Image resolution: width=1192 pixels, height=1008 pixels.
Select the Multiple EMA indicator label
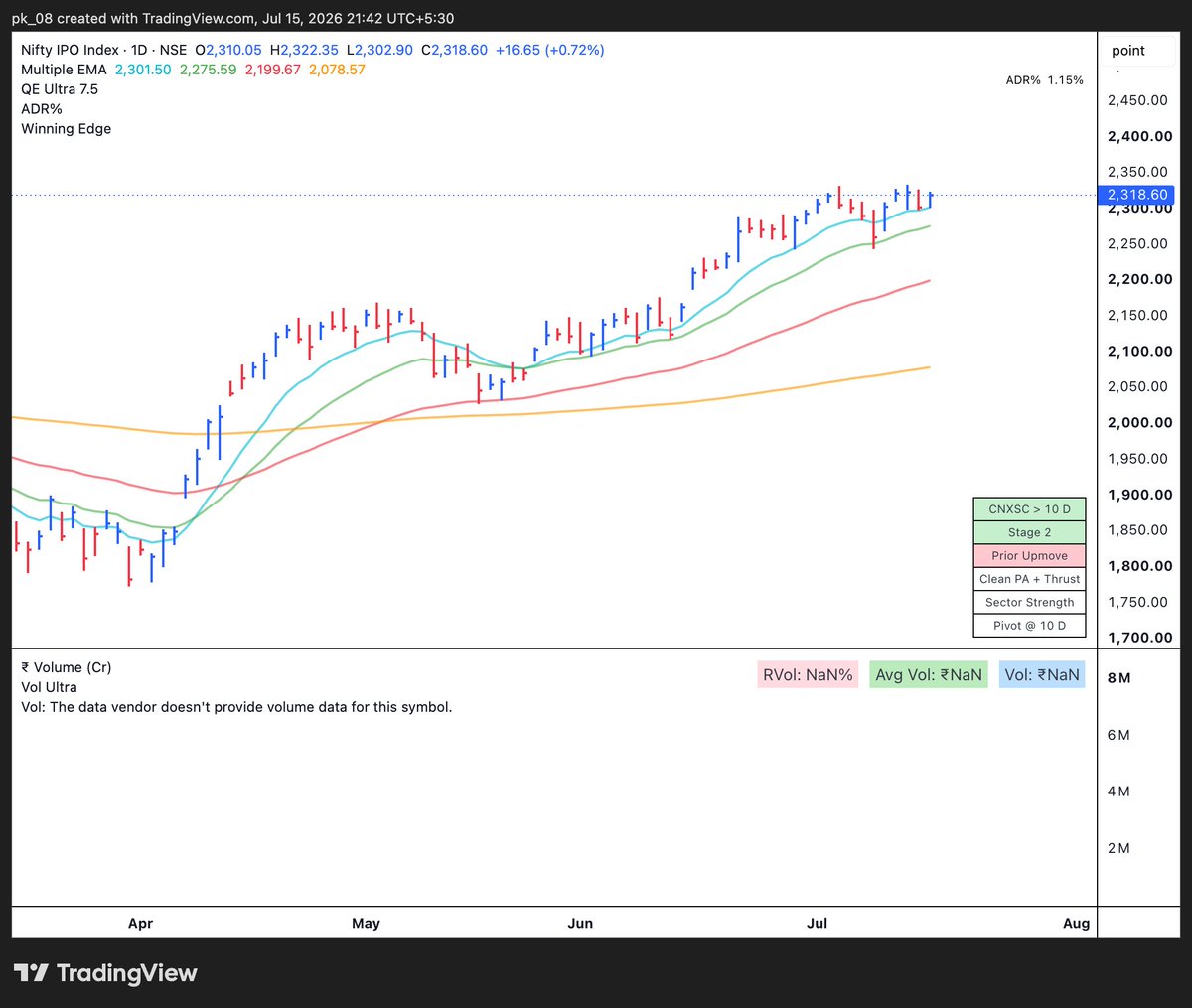[x=64, y=70]
